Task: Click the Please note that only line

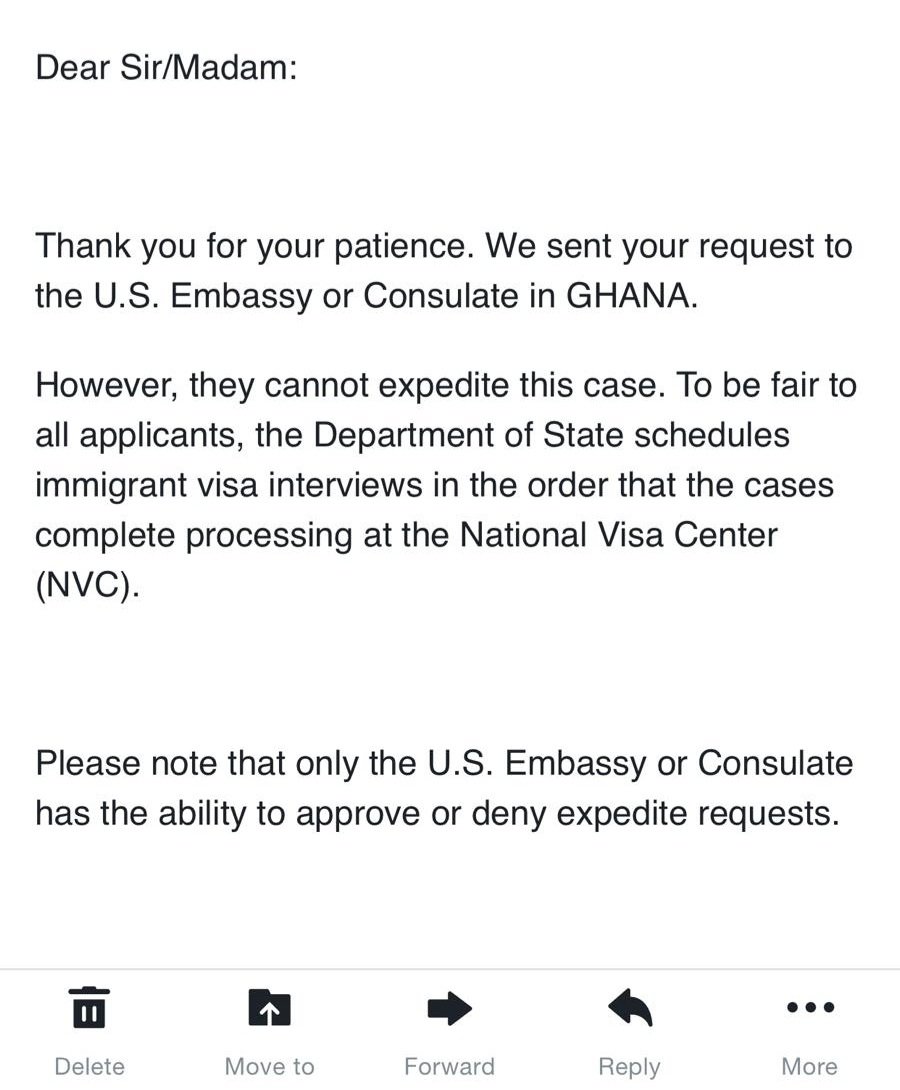Action: pyautogui.click(x=444, y=763)
